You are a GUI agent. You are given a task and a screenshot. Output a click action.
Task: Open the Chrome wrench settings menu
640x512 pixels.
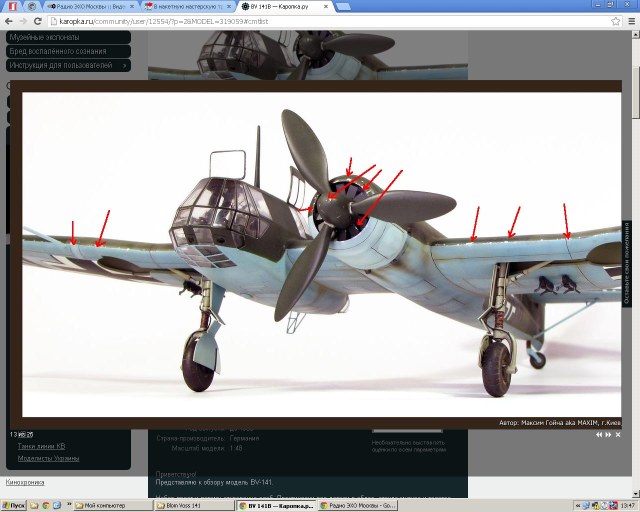click(x=630, y=20)
